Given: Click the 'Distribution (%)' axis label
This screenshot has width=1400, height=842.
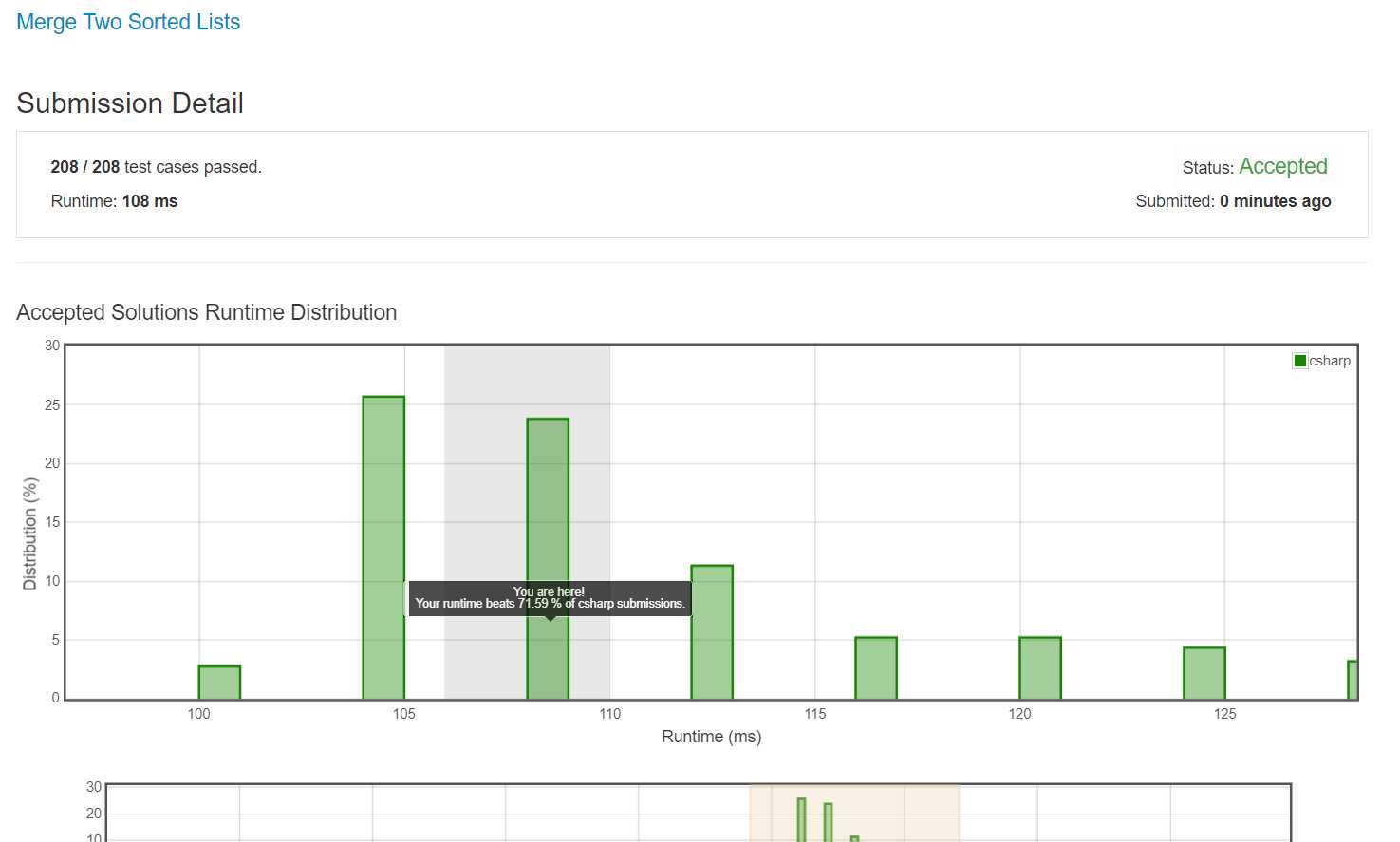Looking at the screenshot, I should (x=29, y=534).
